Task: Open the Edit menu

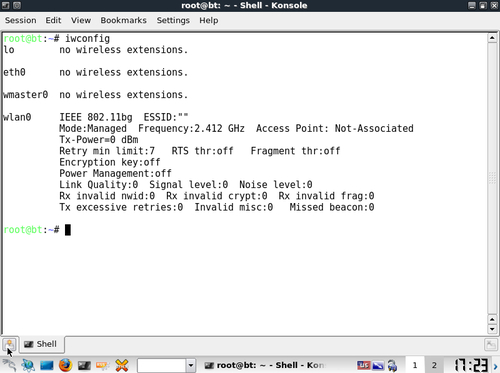Action: tap(53, 20)
